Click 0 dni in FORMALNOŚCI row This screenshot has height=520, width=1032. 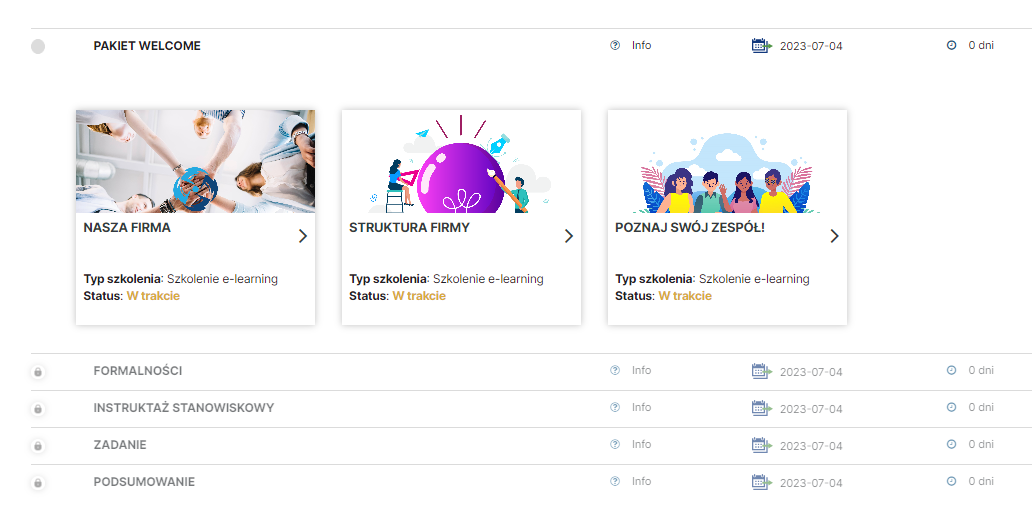click(981, 371)
